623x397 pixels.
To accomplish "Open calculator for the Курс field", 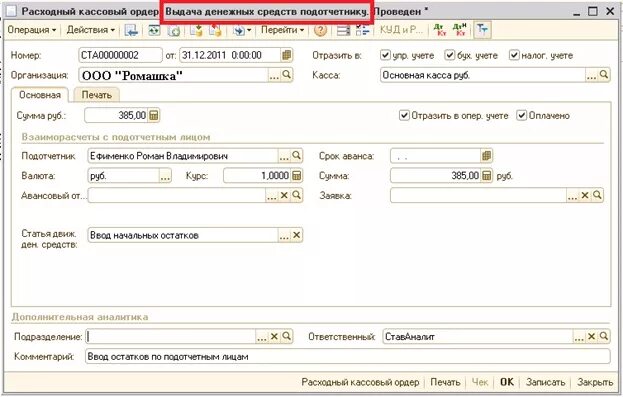I will point(296,176).
